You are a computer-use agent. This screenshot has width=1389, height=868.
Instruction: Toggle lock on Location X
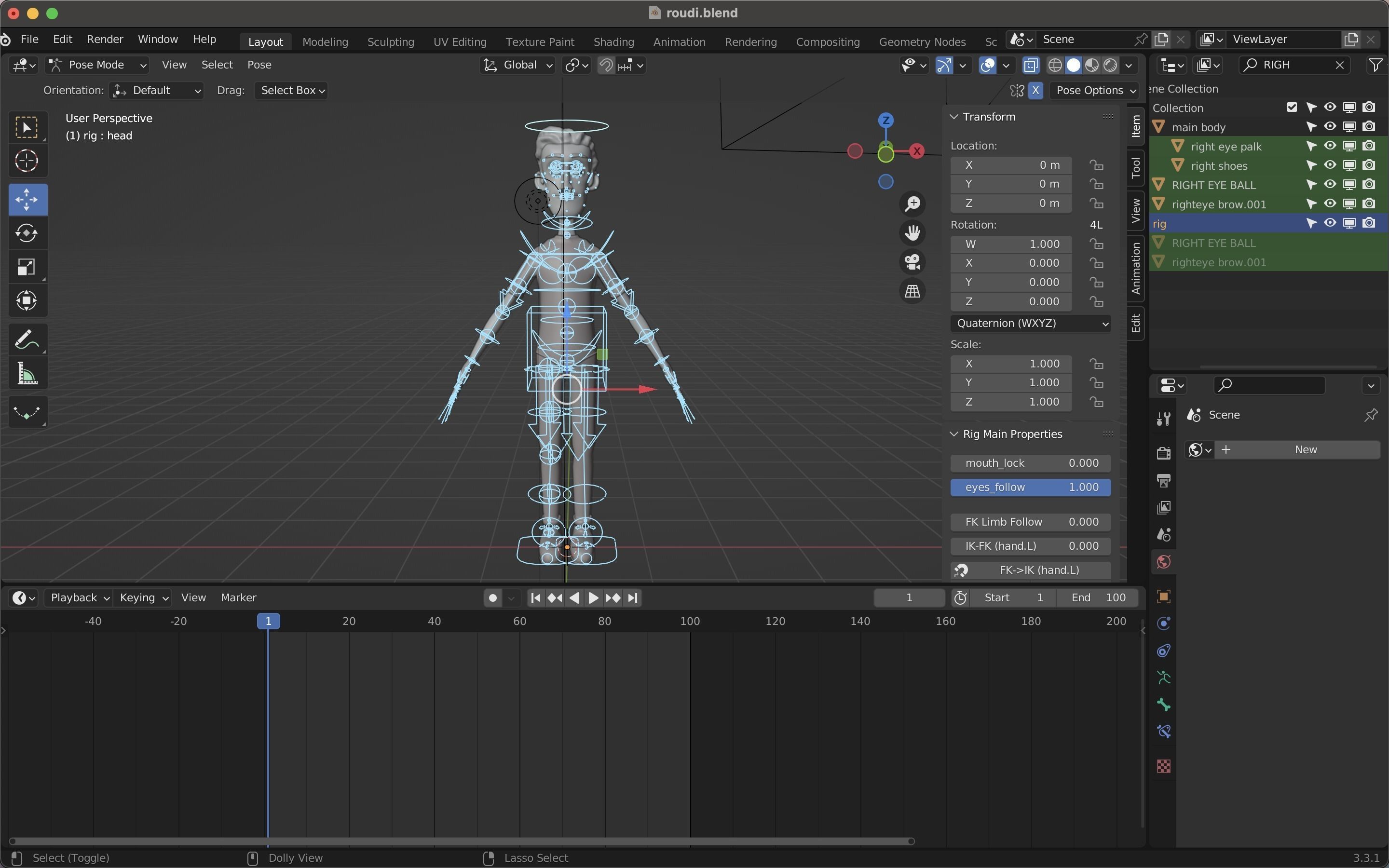1096,165
